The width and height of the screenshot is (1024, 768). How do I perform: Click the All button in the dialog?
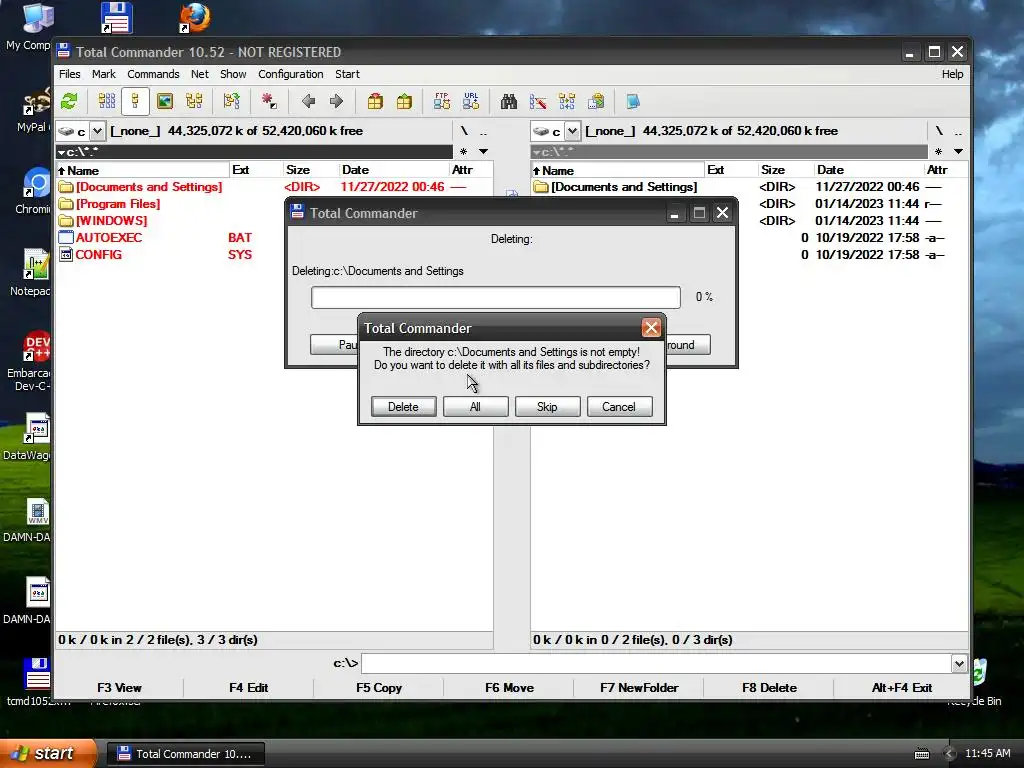pyautogui.click(x=475, y=407)
